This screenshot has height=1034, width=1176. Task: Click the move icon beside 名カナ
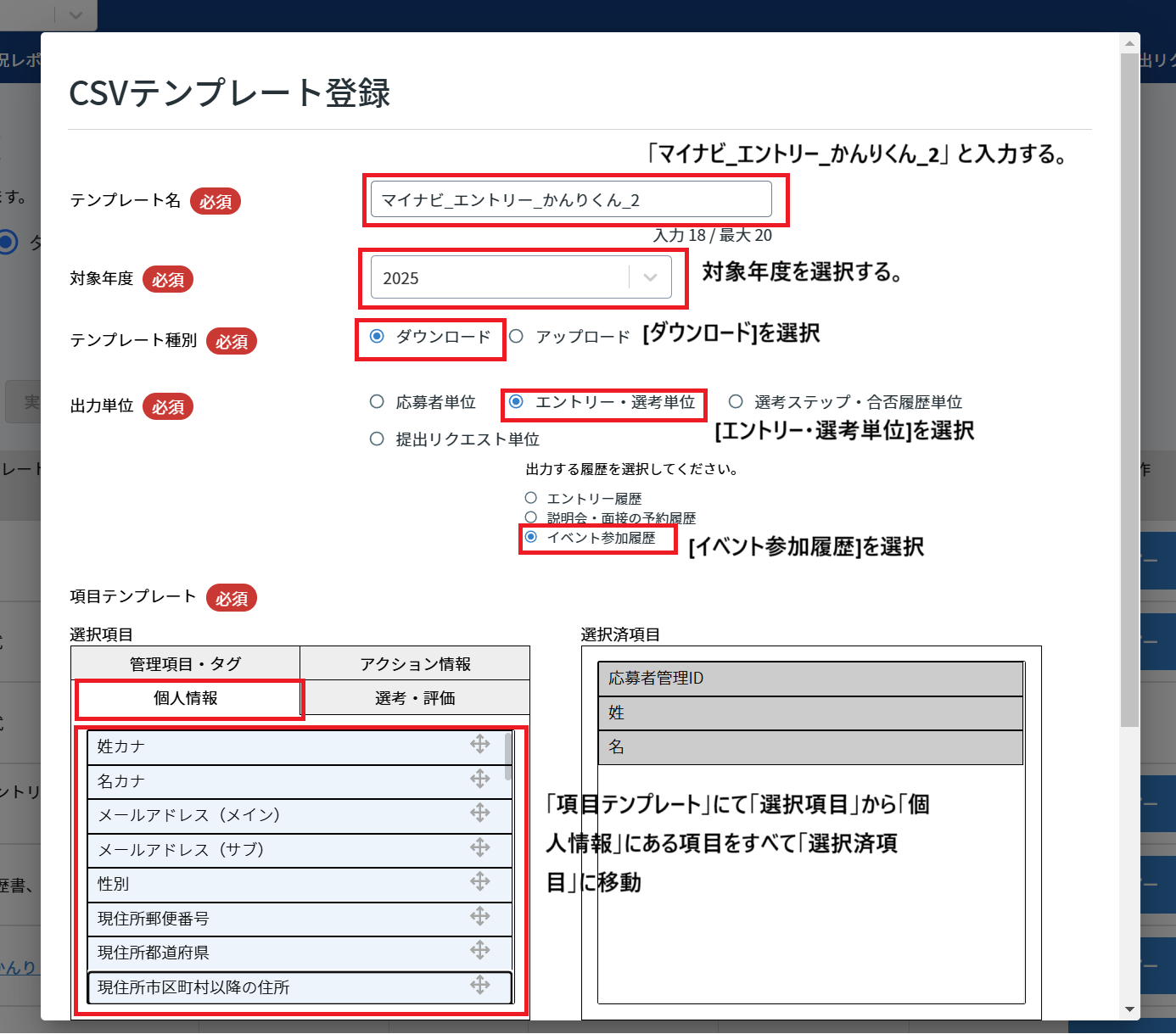480,779
